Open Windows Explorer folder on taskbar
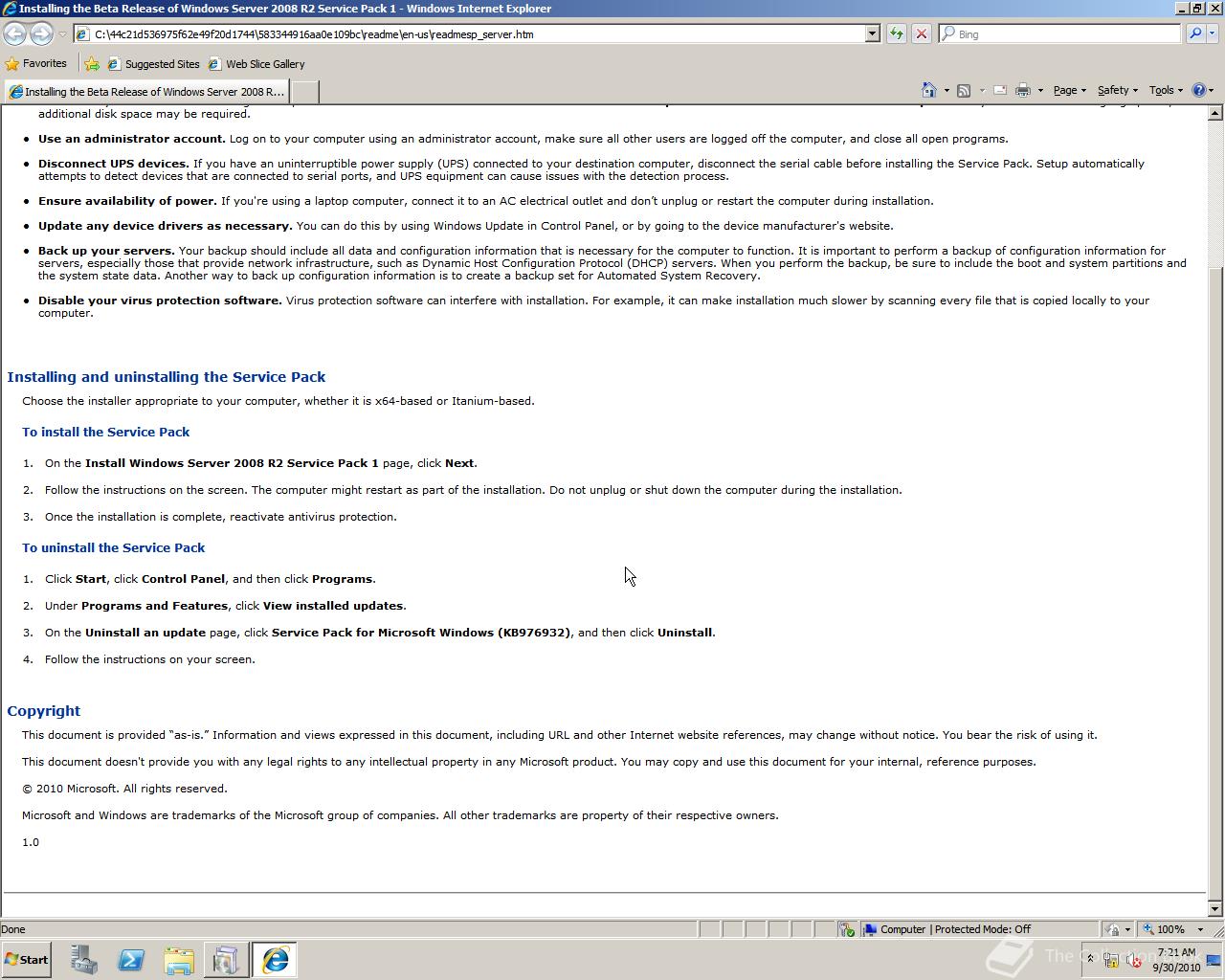This screenshot has height=980, width=1225. (178, 960)
